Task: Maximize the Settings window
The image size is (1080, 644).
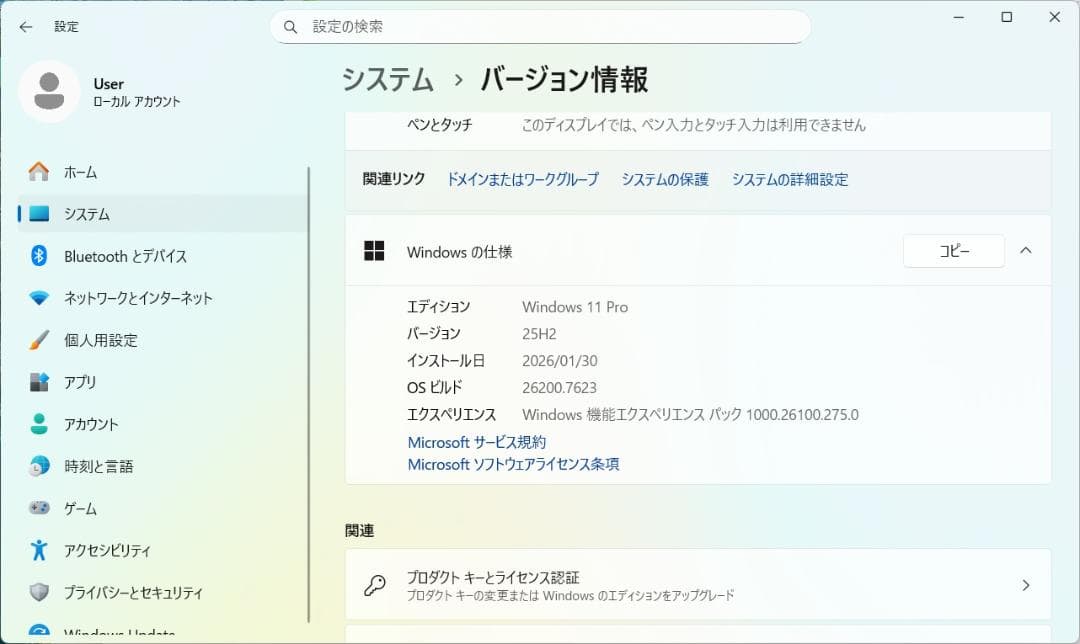Action: [x=1006, y=17]
